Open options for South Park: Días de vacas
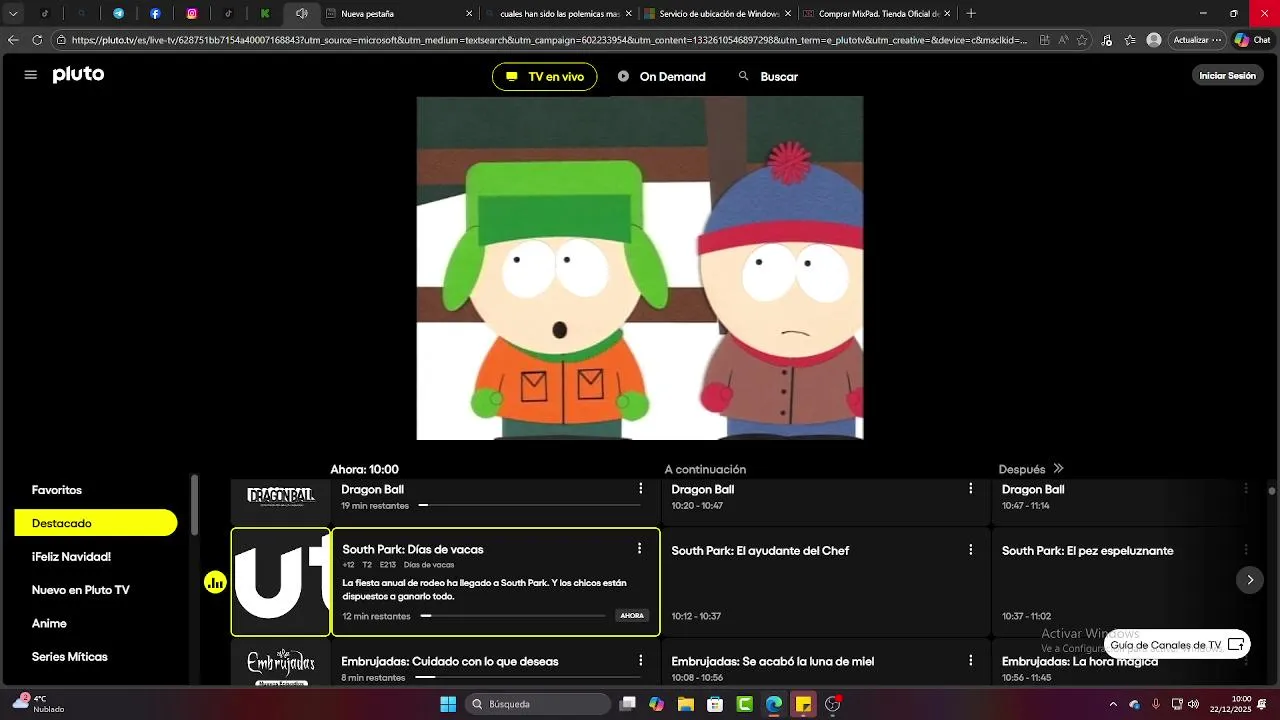The height and width of the screenshot is (720, 1280). click(x=639, y=548)
